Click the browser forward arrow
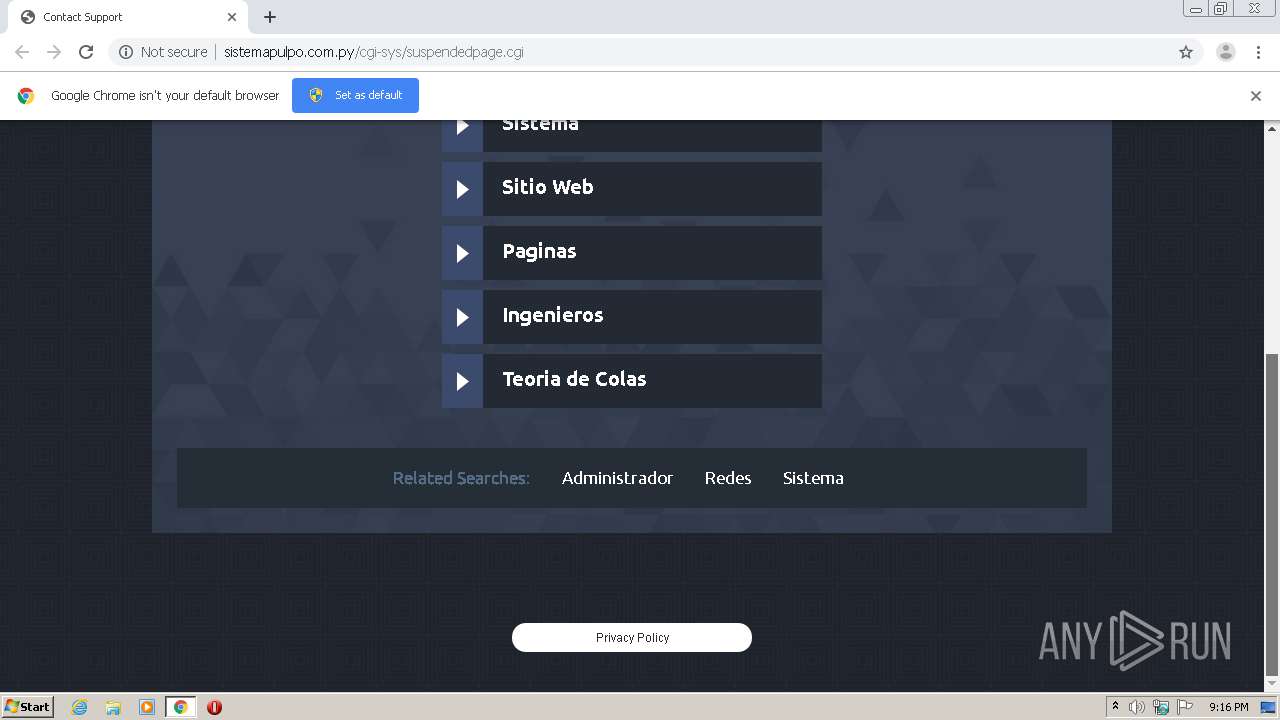This screenshot has height=720, width=1280. click(54, 52)
